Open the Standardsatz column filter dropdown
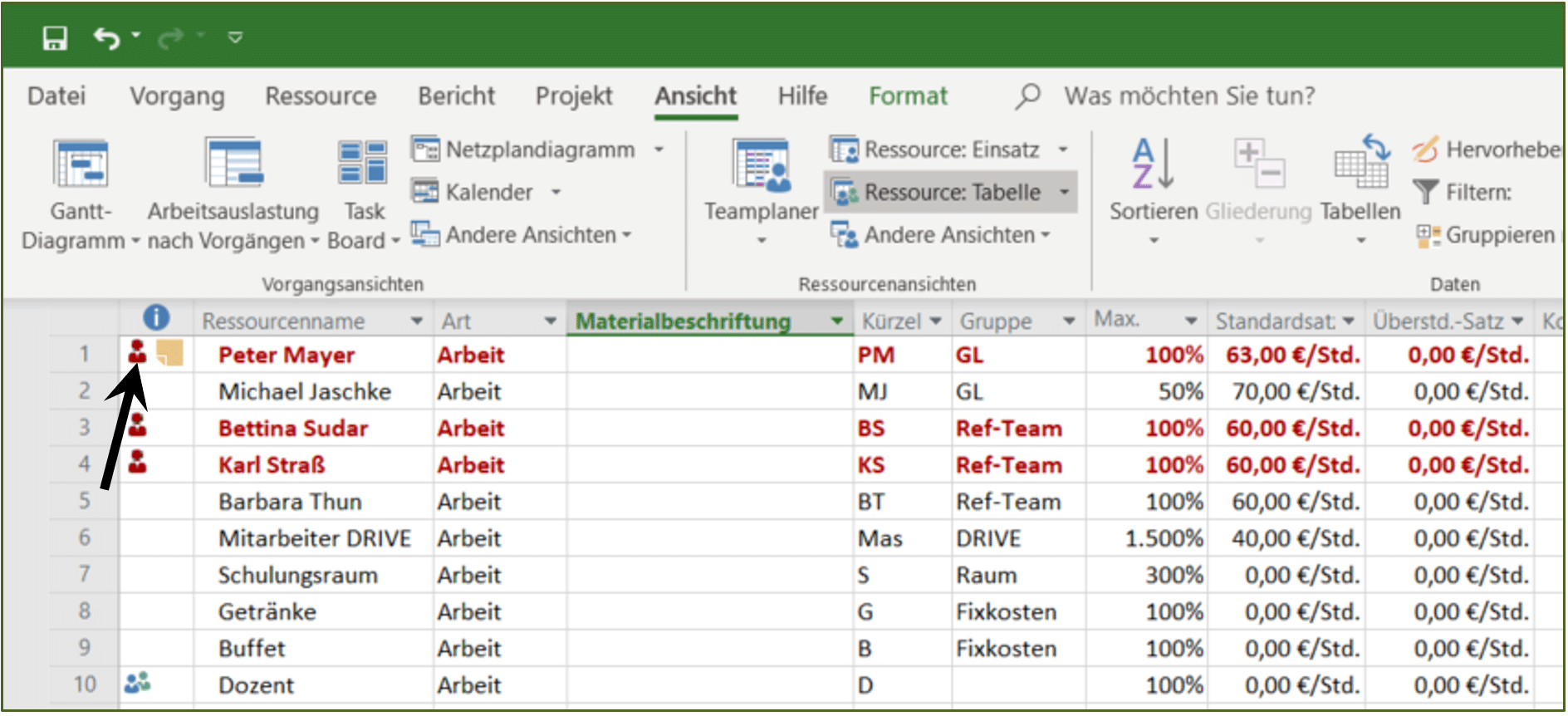The height and width of the screenshot is (716, 1568). click(x=1348, y=321)
